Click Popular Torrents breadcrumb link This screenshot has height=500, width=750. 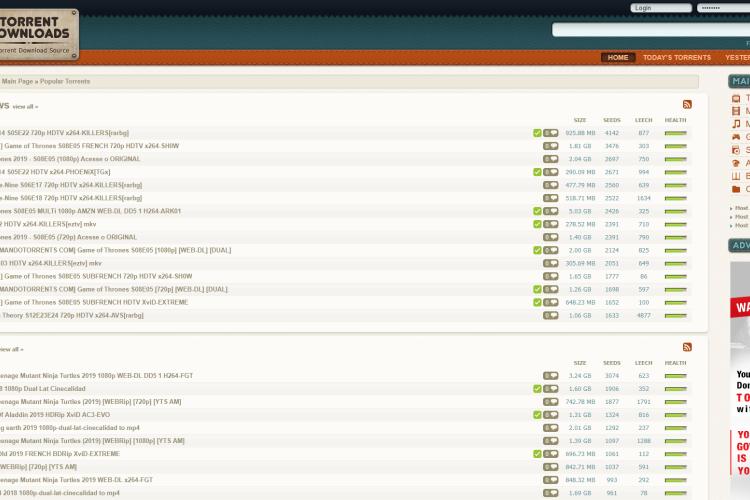65,81
